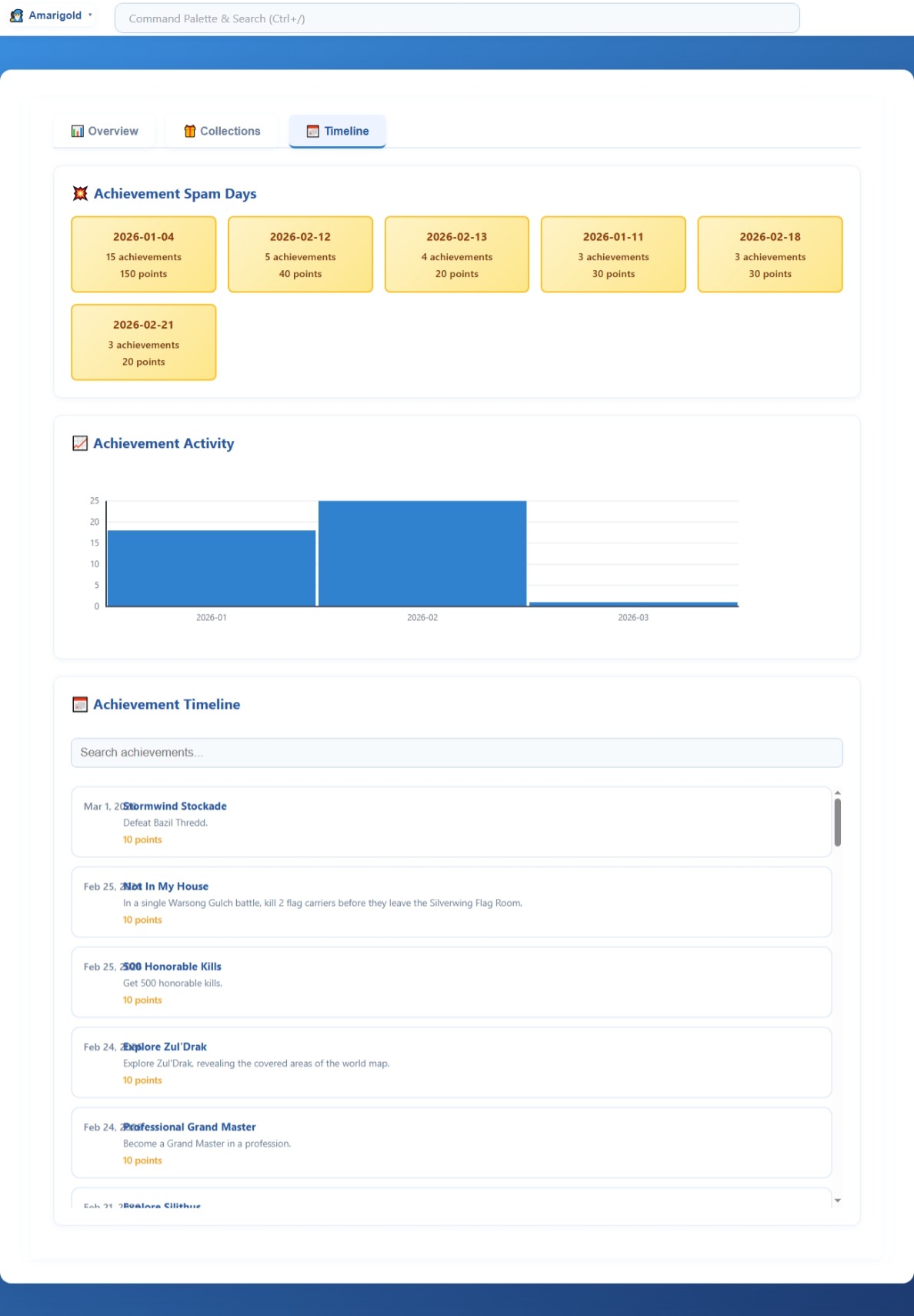The image size is (914, 1316).
Task: Click the Amarigold character avatar icon
Action: (x=16, y=15)
